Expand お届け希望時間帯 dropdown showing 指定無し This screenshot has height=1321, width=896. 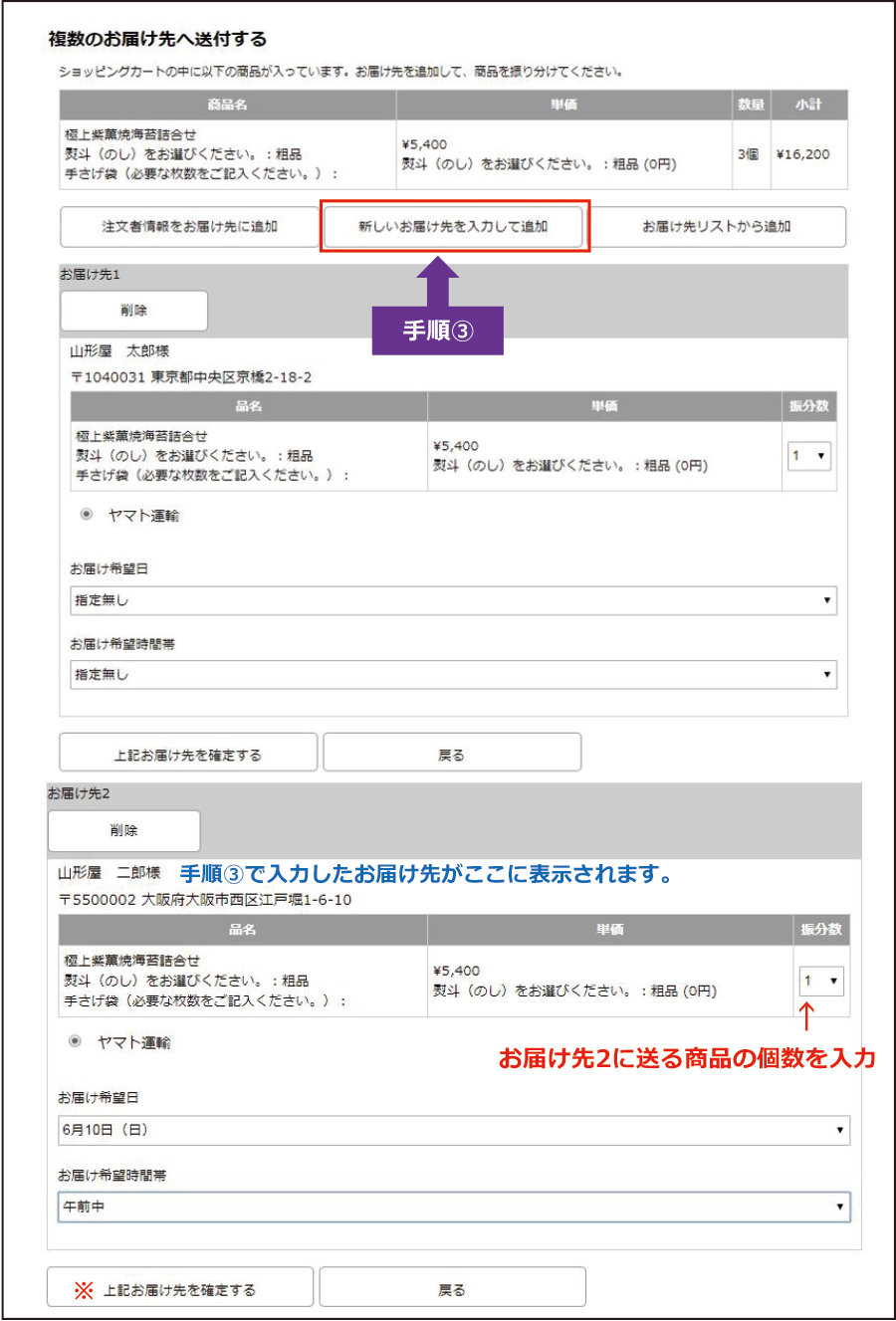click(x=453, y=675)
